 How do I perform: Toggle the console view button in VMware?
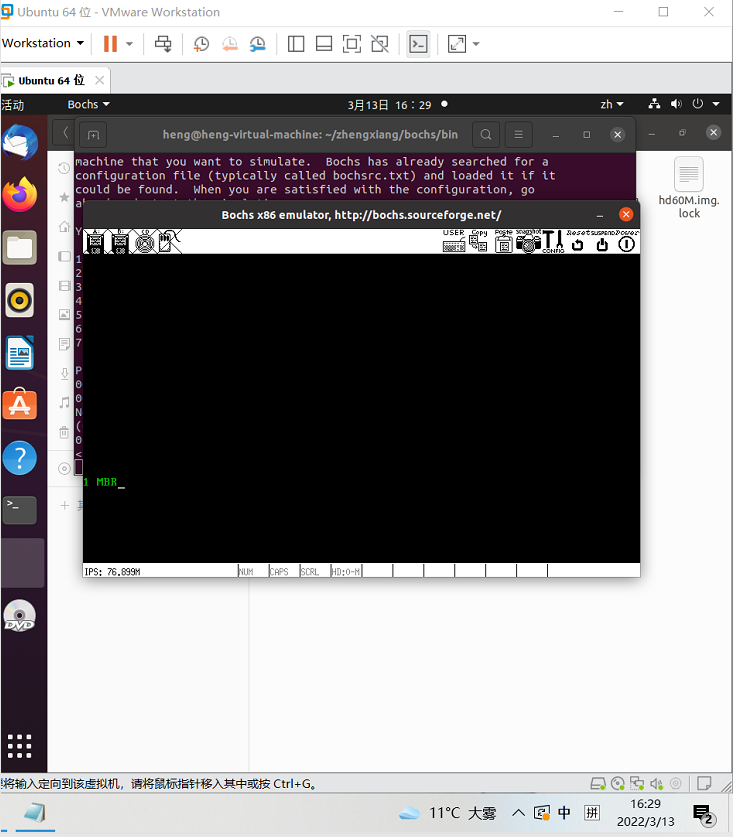click(x=418, y=44)
